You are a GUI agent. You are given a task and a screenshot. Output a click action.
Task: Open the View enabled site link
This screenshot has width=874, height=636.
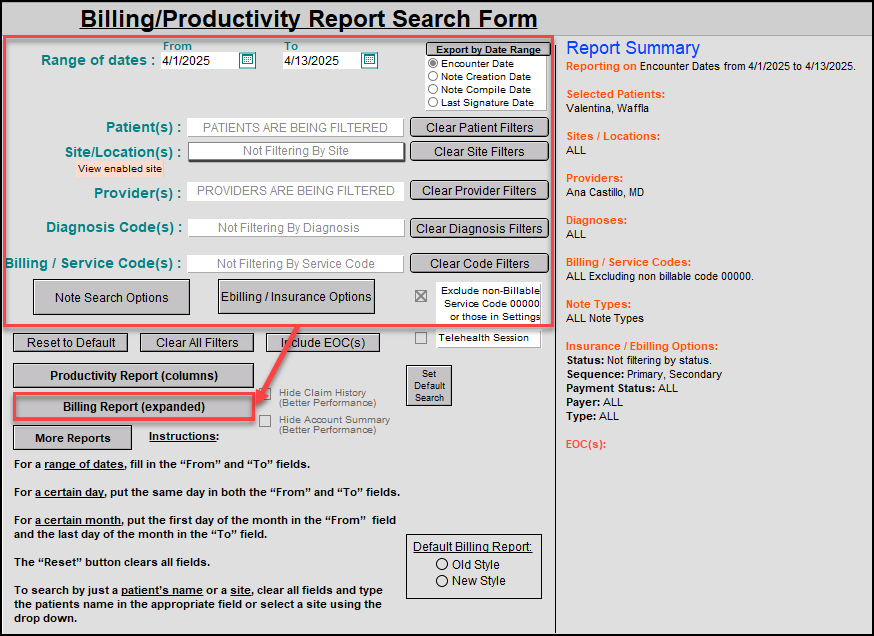119,168
